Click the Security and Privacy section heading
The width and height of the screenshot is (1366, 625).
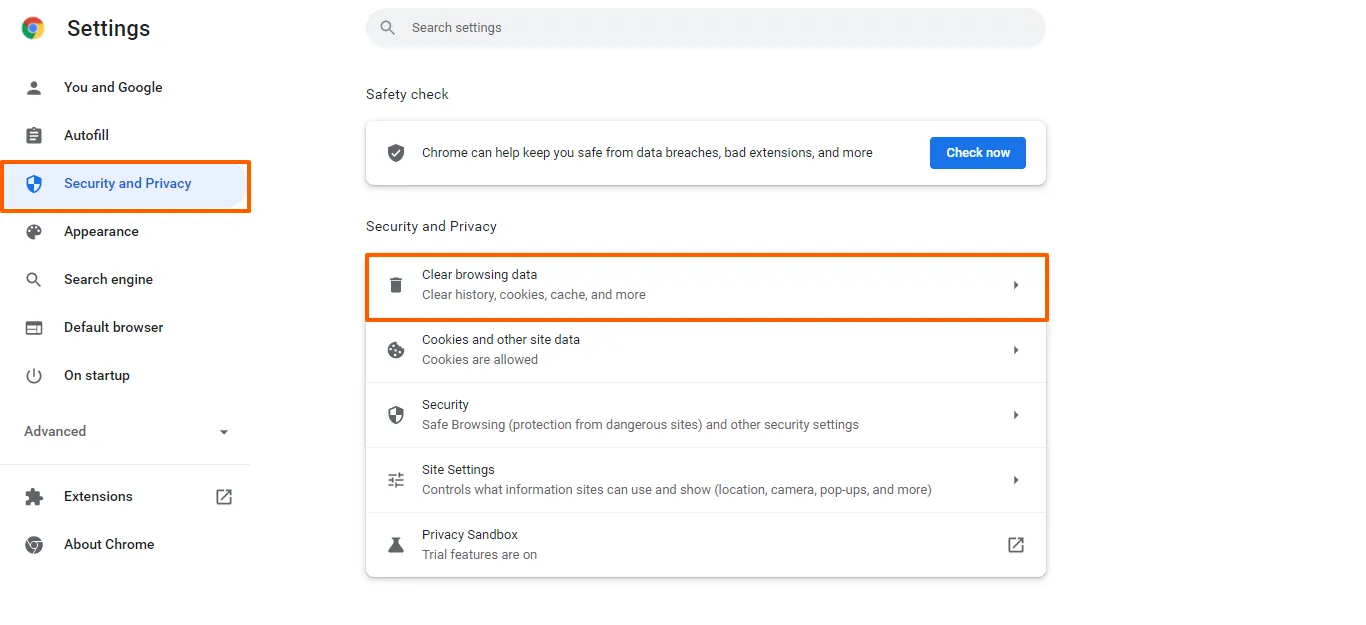point(431,227)
